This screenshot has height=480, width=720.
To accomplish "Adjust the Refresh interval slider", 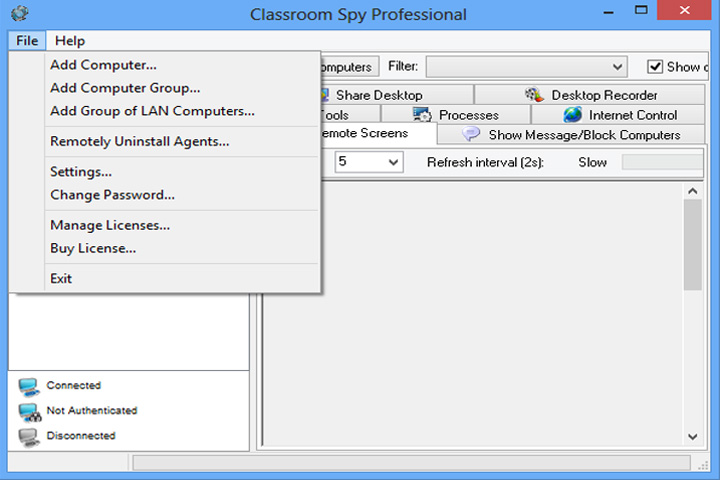I will tap(662, 162).
